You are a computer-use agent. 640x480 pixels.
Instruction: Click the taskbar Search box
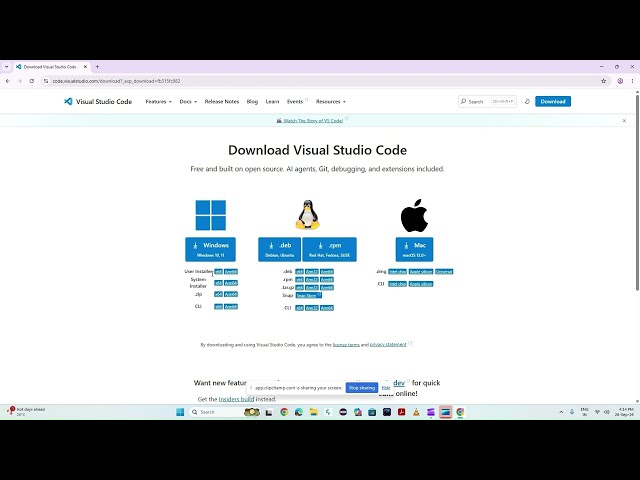point(225,412)
